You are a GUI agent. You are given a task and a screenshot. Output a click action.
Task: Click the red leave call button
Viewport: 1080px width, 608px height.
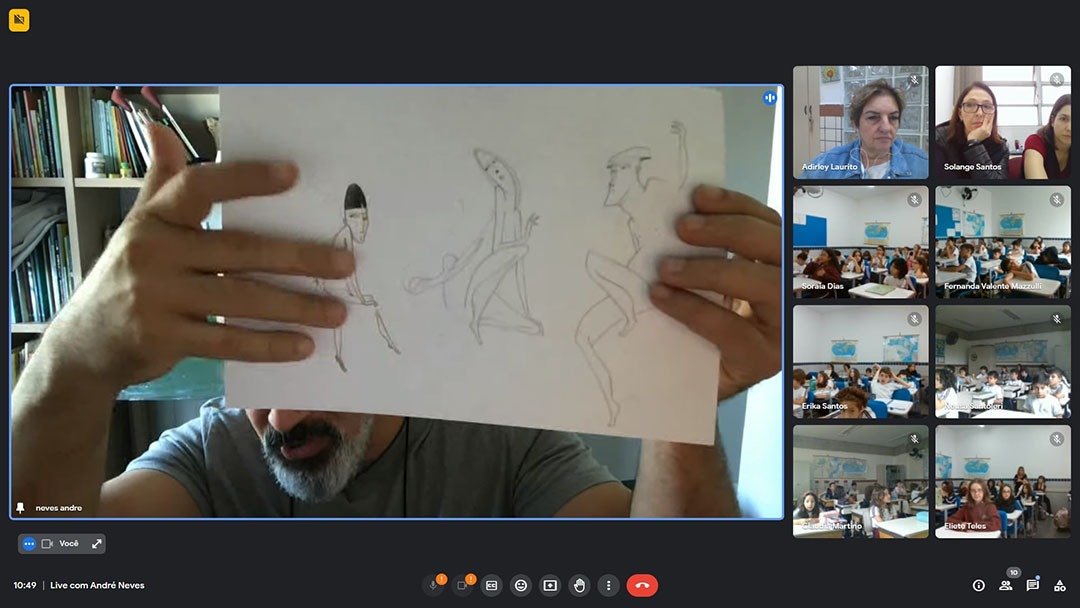[x=642, y=586]
